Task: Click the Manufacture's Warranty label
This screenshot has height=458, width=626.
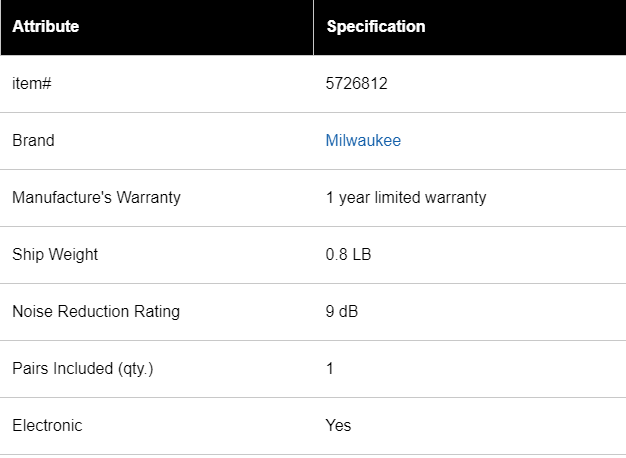Action: [96, 198]
